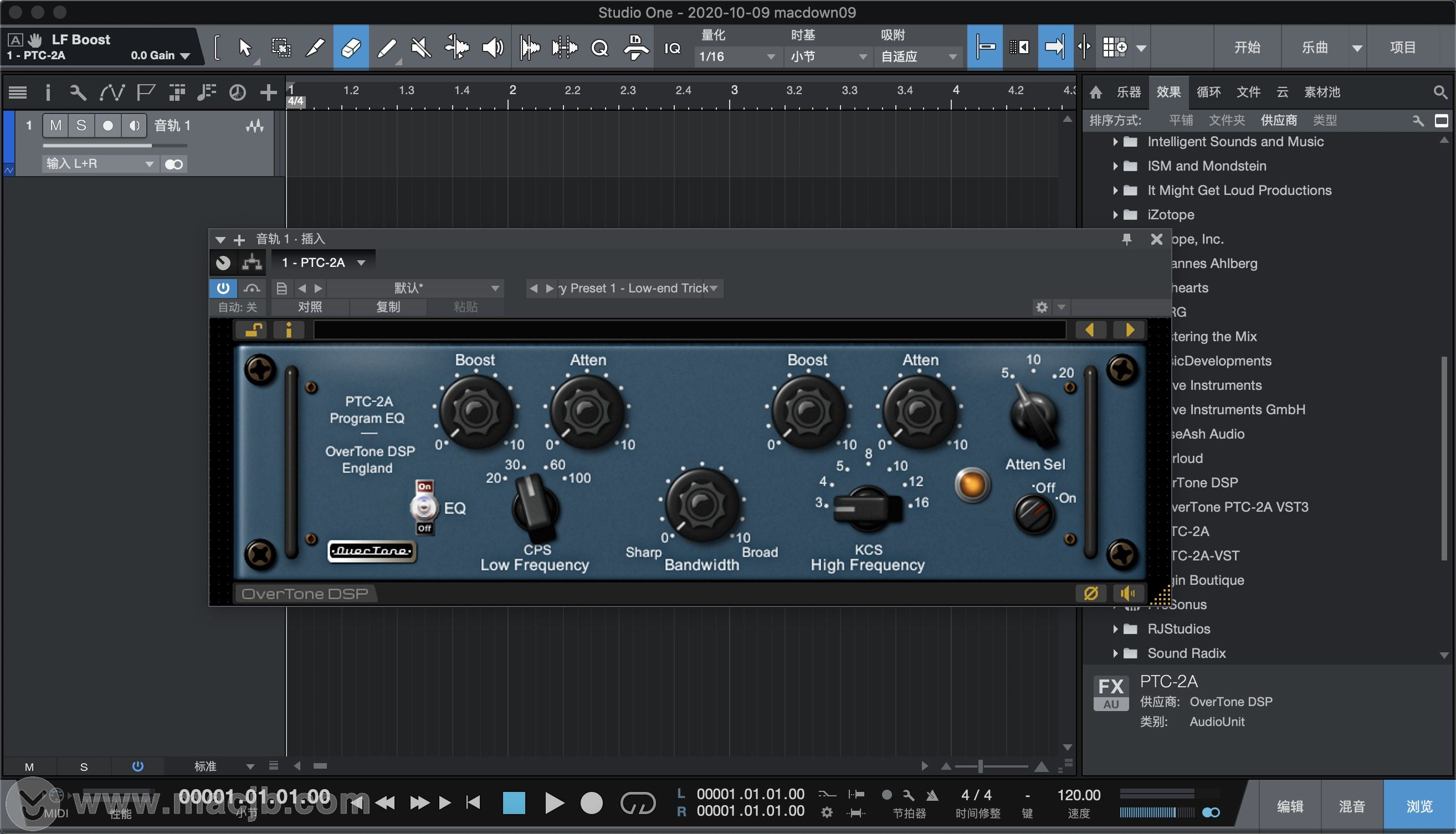Open the 默认* preset dropdown
This screenshot has height=834, width=1456.
(416, 288)
